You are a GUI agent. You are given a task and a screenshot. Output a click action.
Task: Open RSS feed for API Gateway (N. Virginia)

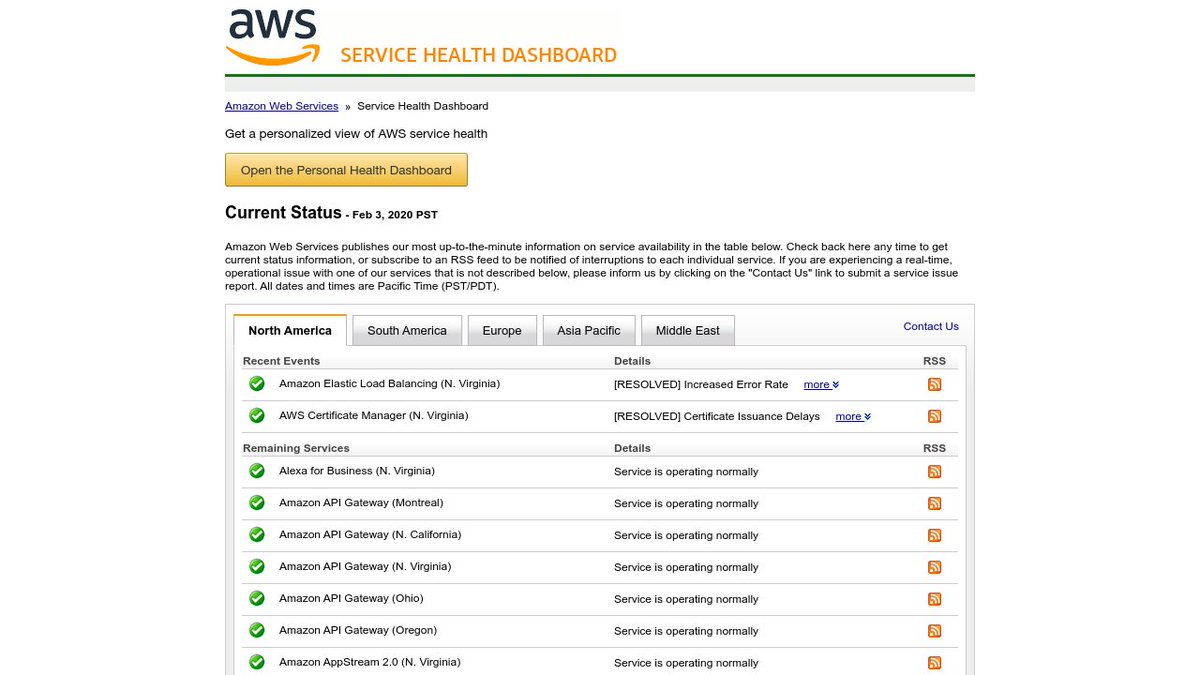tap(934, 568)
